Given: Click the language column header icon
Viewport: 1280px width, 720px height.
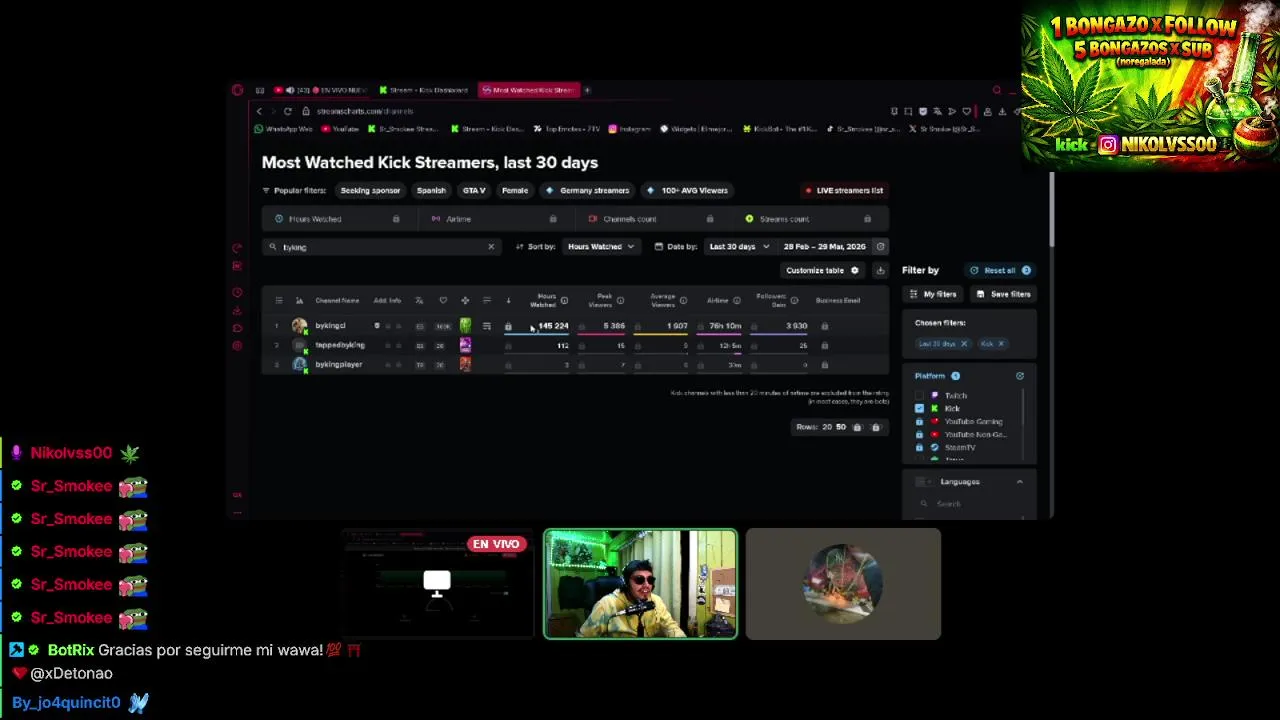Looking at the screenshot, I should [x=419, y=300].
